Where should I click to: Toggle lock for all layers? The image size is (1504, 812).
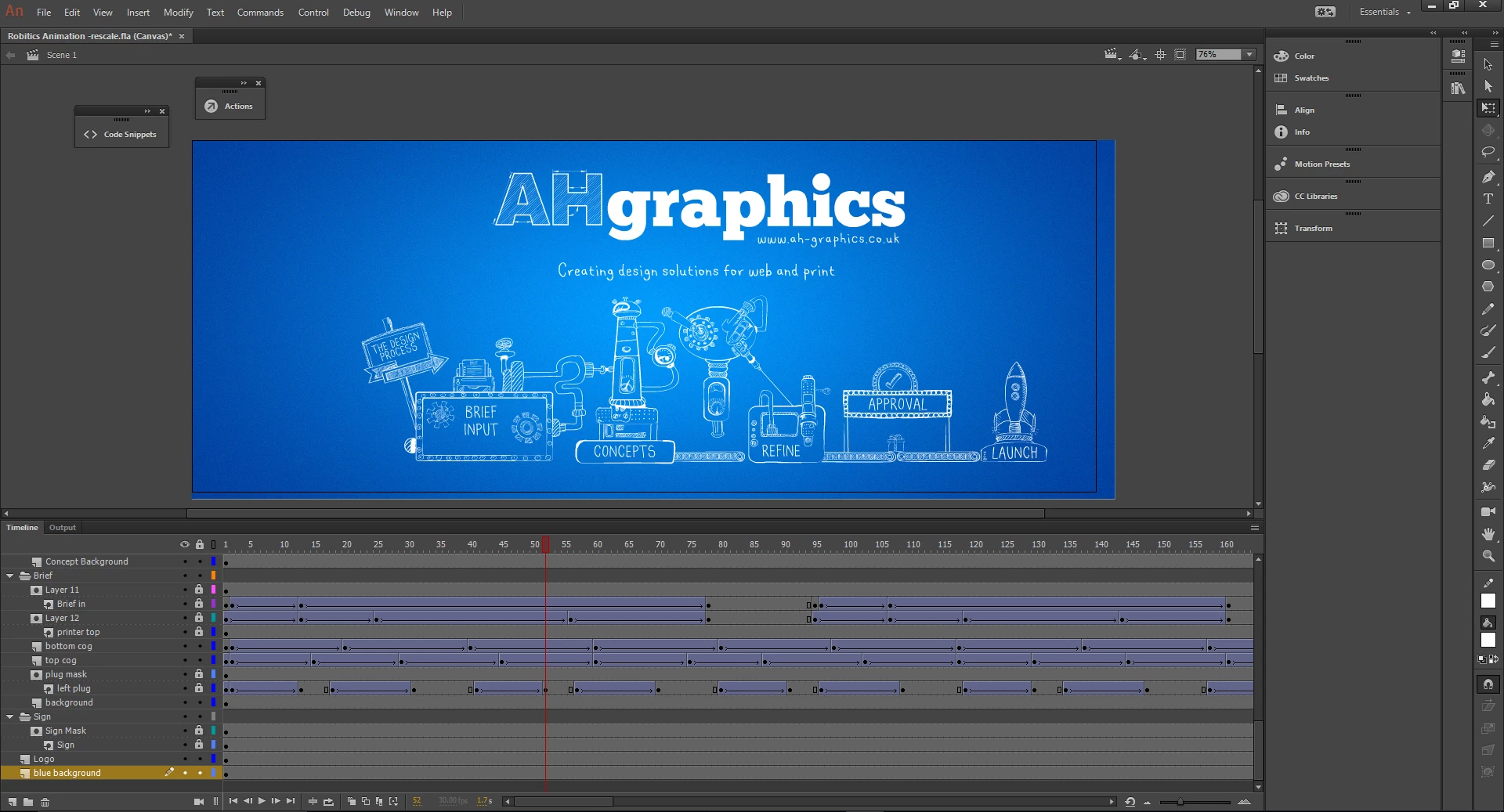(200, 544)
